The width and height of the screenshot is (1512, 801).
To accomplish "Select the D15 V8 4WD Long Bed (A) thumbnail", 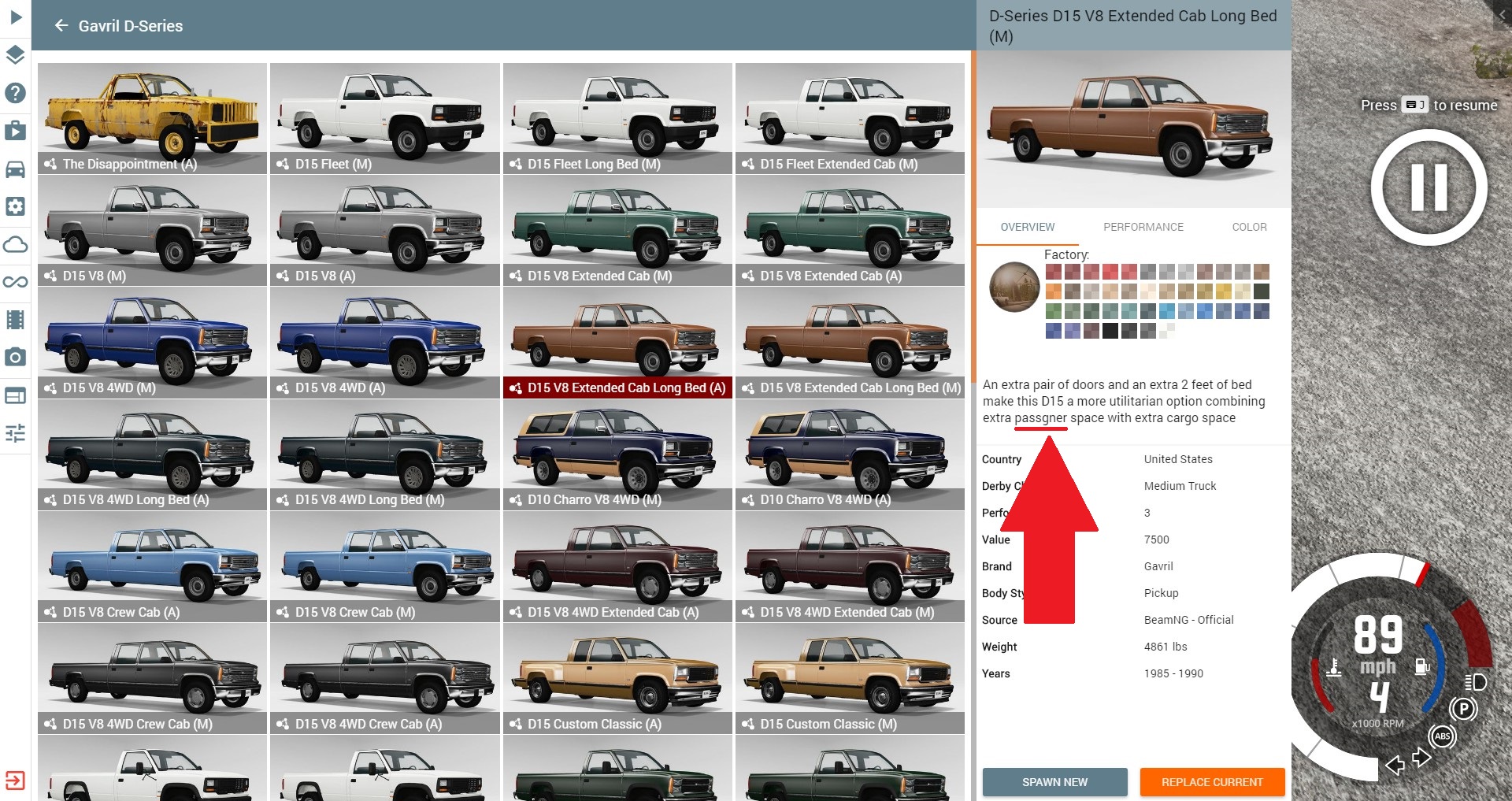I will [x=152, y=454].
